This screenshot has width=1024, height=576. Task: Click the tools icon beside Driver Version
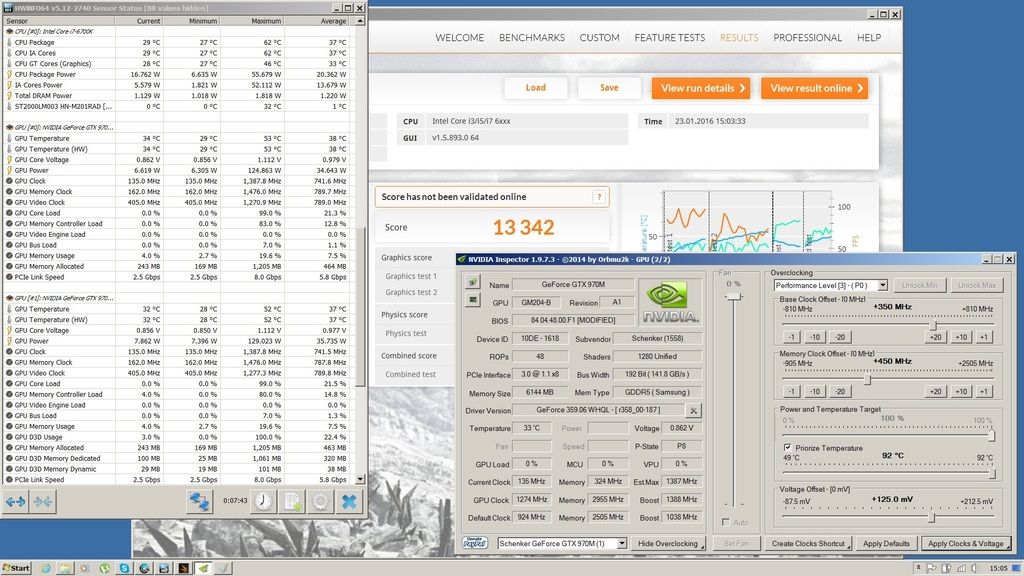693,410
